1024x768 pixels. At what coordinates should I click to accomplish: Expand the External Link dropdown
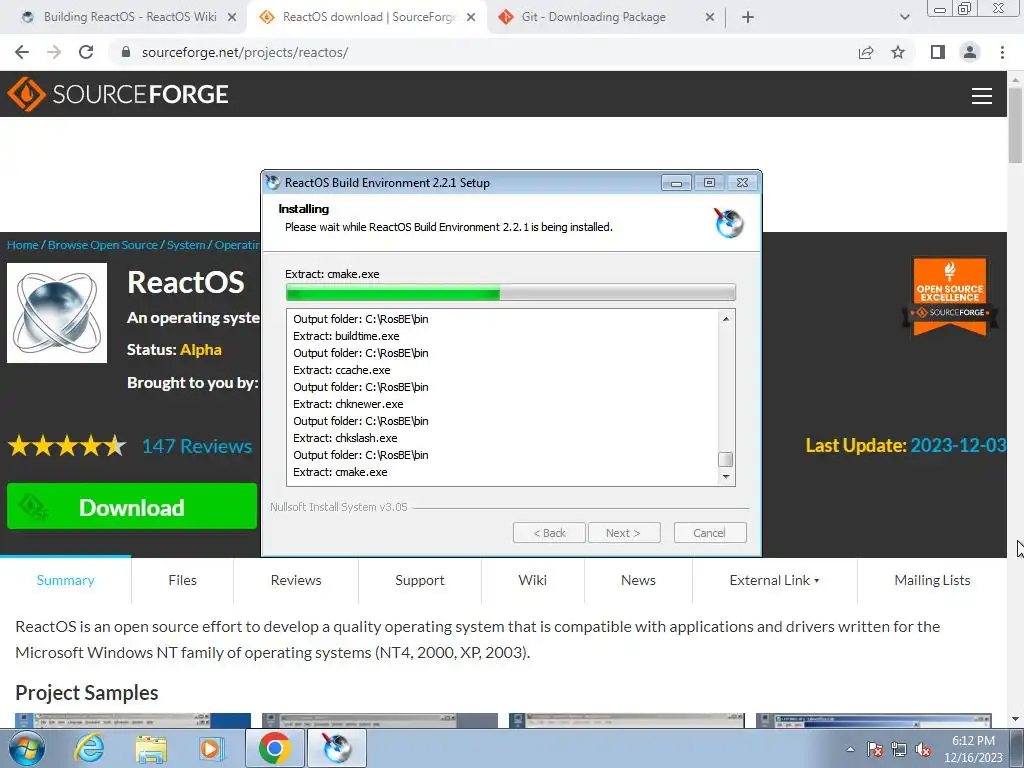(x=774, y=580)
